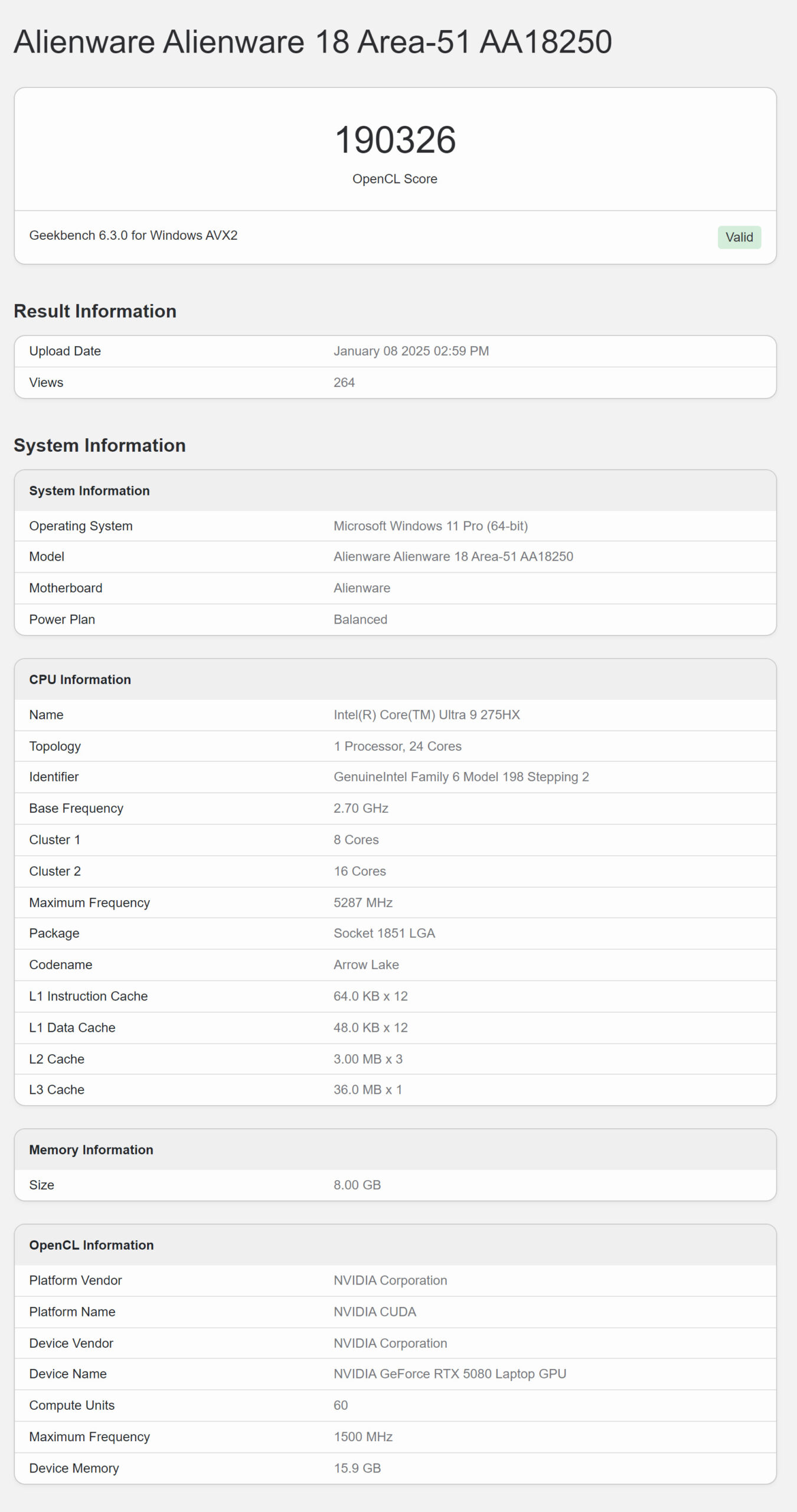
Task: Click the 'Platform Name' row label
Action: pos(73,1312)
